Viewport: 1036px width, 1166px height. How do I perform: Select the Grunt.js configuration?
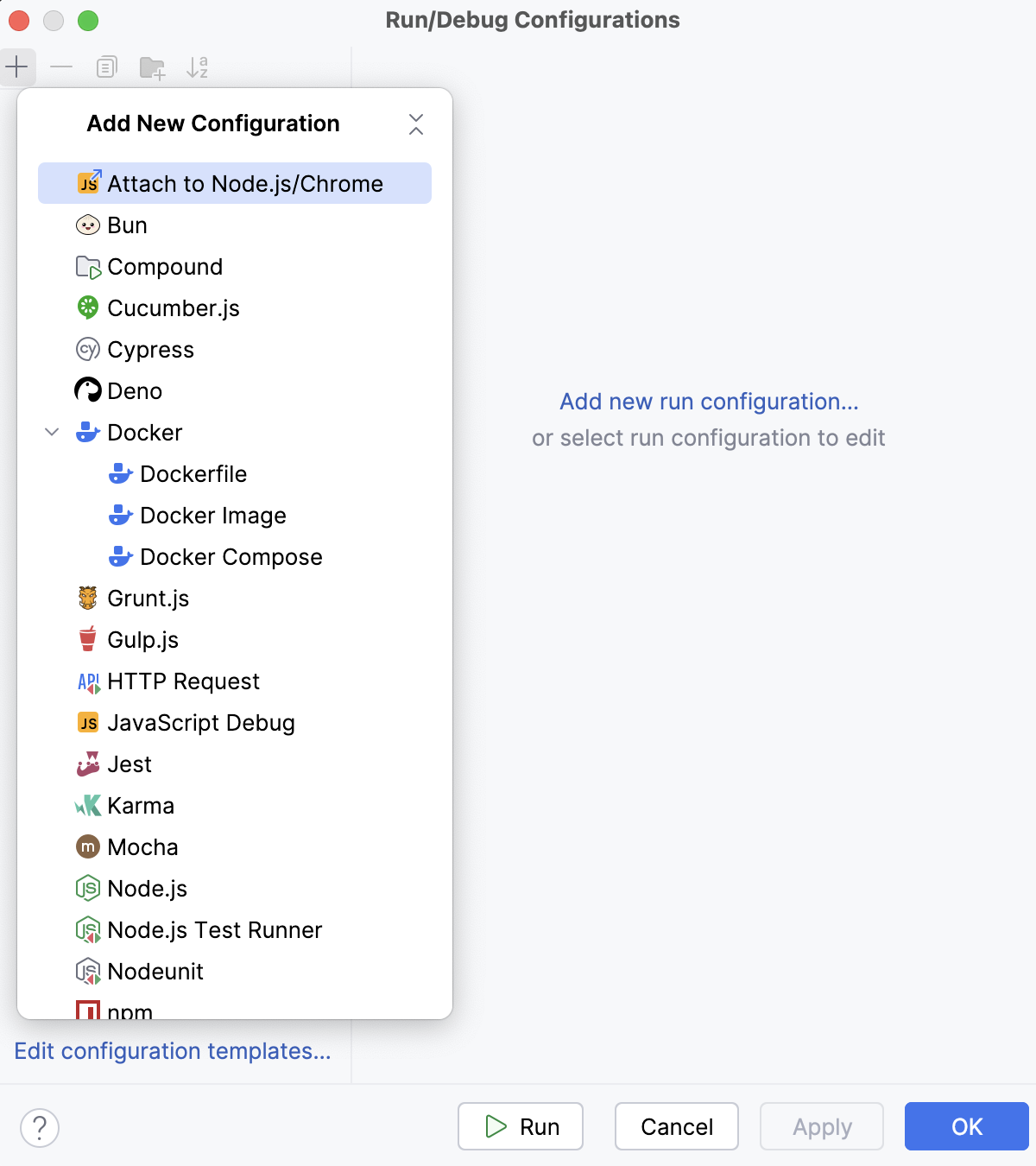[x=148, y=598]
